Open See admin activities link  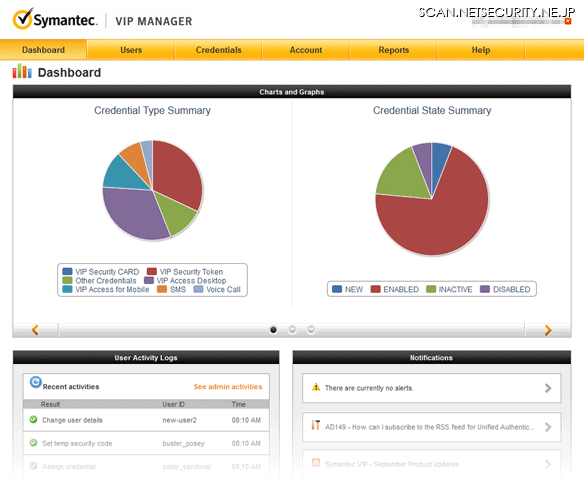click(x=228, y=387)
